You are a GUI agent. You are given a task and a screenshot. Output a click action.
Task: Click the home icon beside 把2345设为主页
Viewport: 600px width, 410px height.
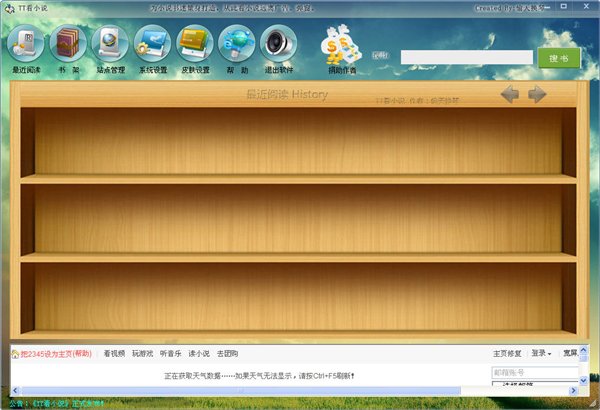(x=15, y=354)
